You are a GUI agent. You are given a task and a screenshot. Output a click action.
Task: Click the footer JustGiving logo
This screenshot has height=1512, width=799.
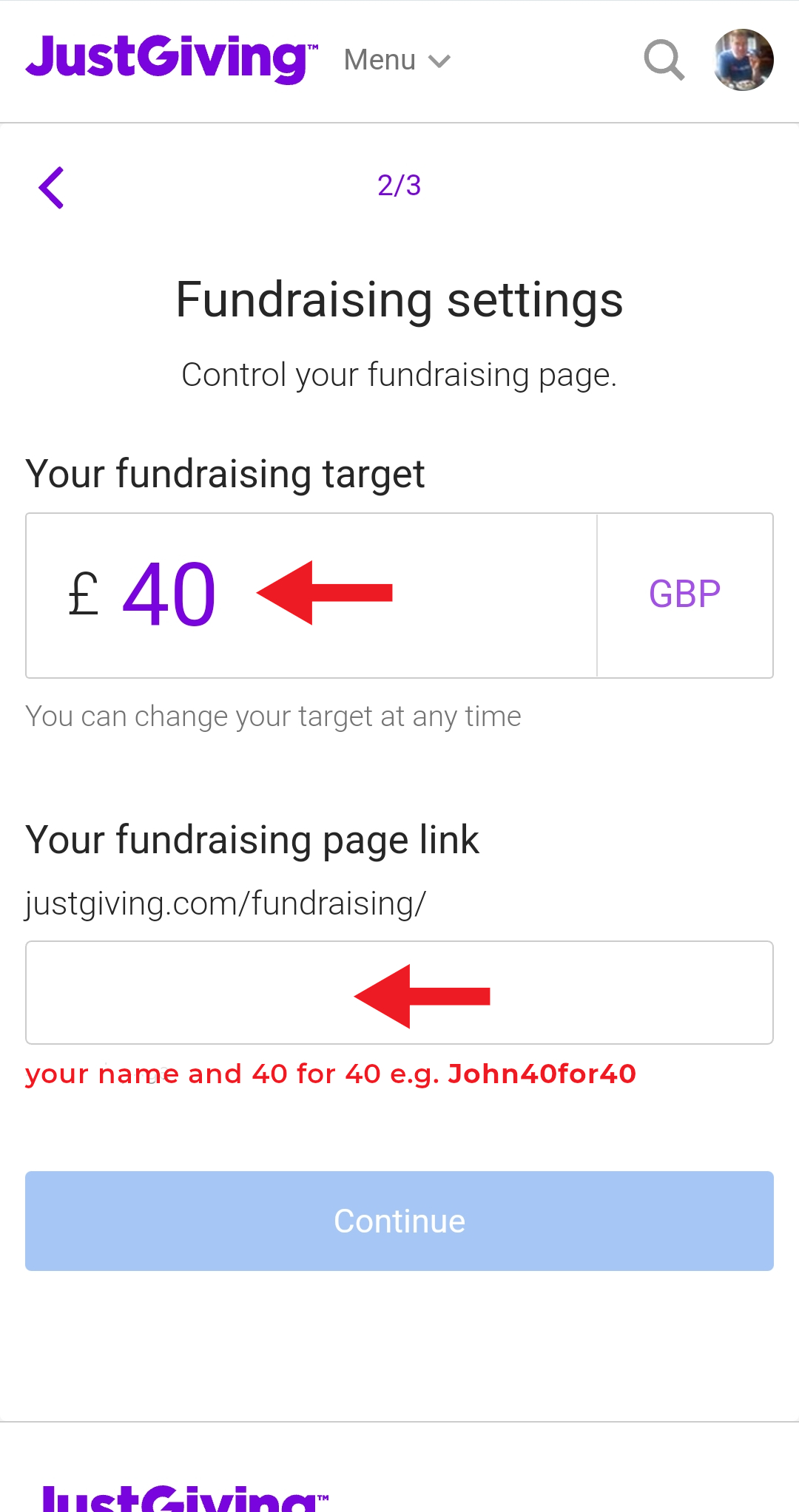click(x=185, y=1497)
